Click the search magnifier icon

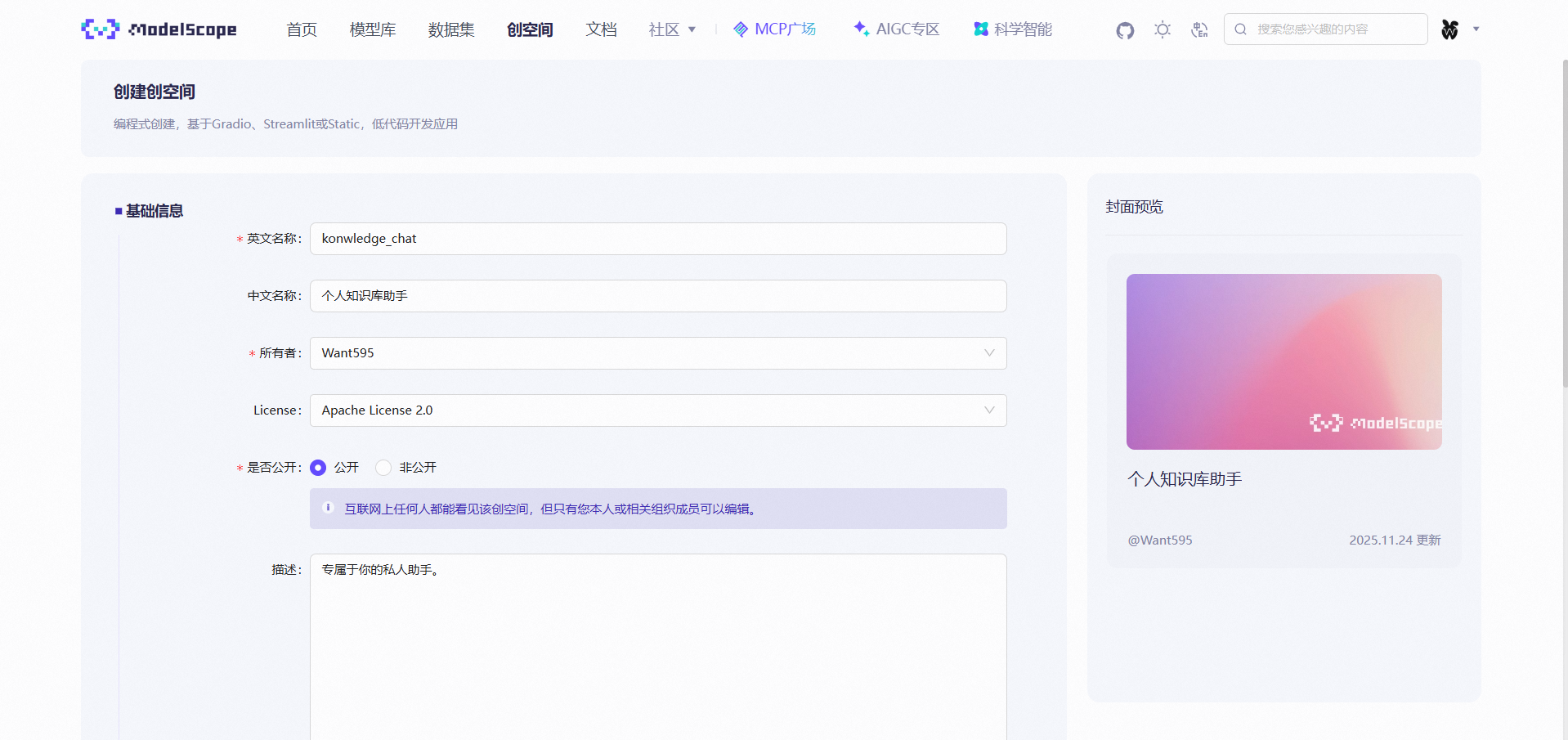pos(1240,29)
